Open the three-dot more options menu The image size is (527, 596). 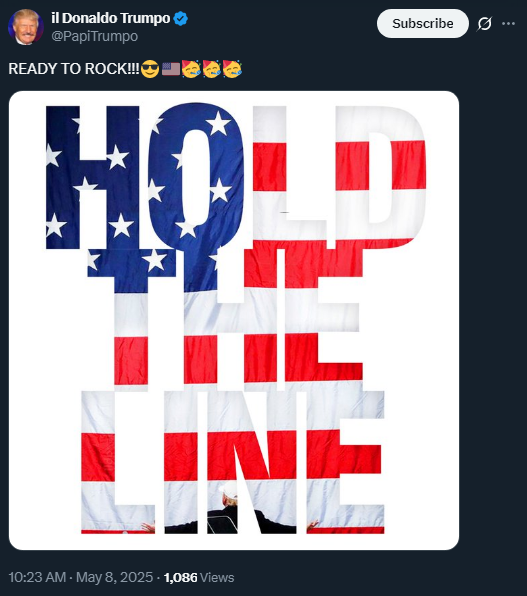pyautogui.click(x=508, y=24)
